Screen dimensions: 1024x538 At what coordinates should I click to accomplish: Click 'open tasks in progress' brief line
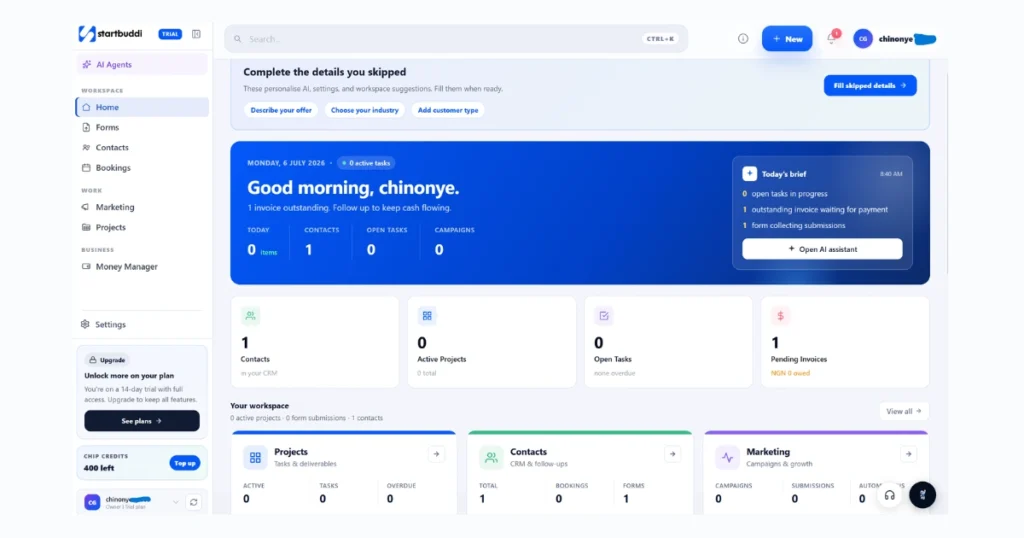789,194
